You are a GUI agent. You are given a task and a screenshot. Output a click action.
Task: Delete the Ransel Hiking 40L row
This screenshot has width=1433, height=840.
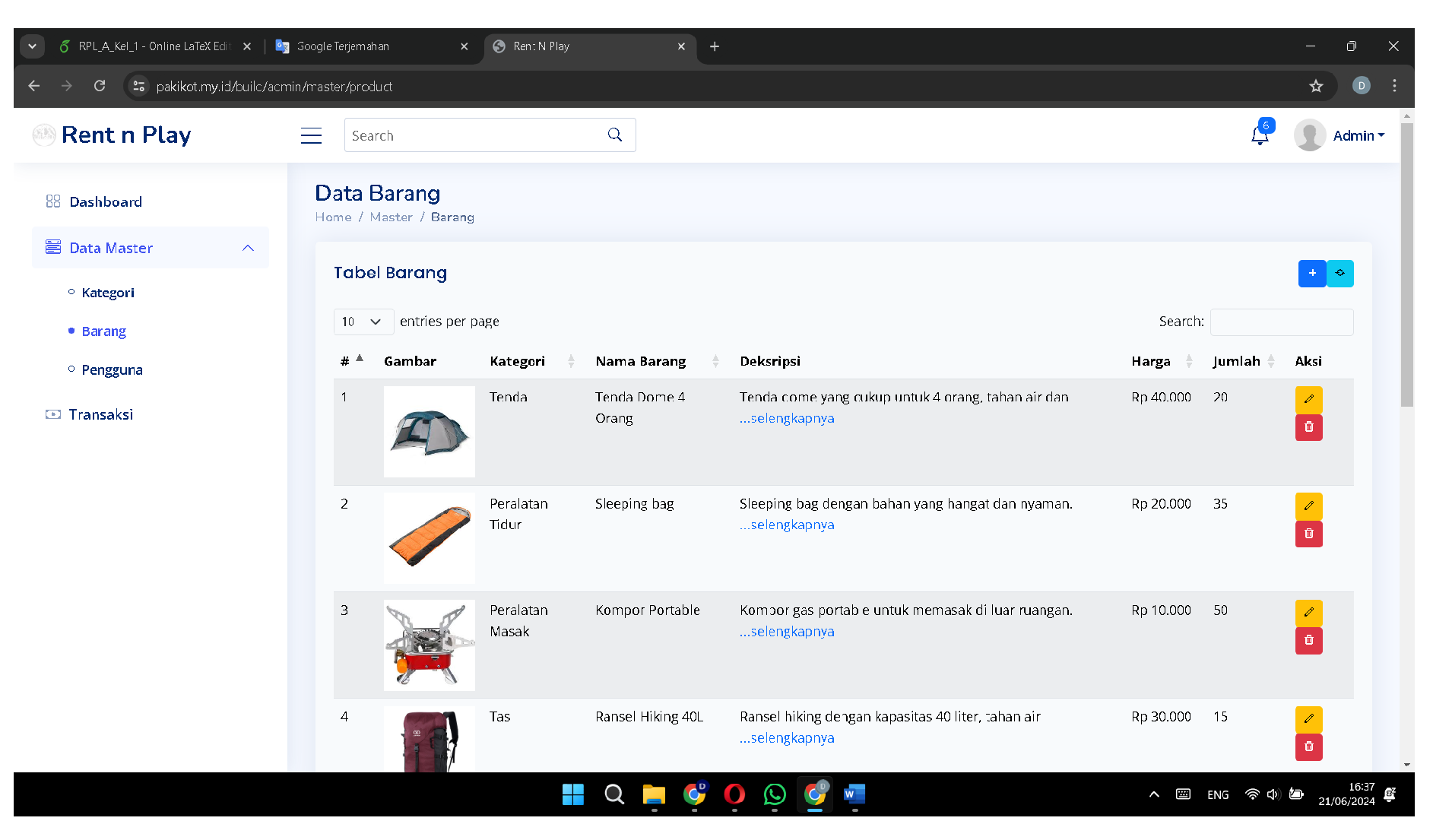click(1308, 746)
